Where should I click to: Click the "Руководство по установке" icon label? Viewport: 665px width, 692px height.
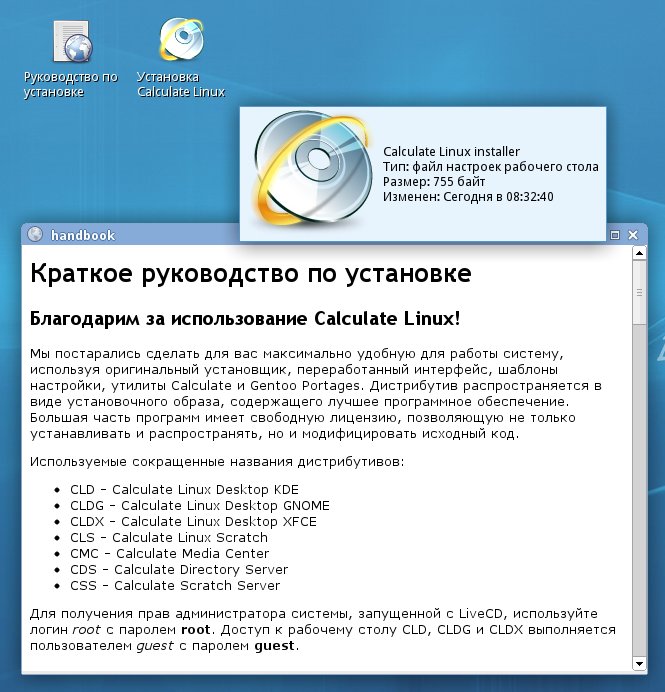[x=71, y=84]
